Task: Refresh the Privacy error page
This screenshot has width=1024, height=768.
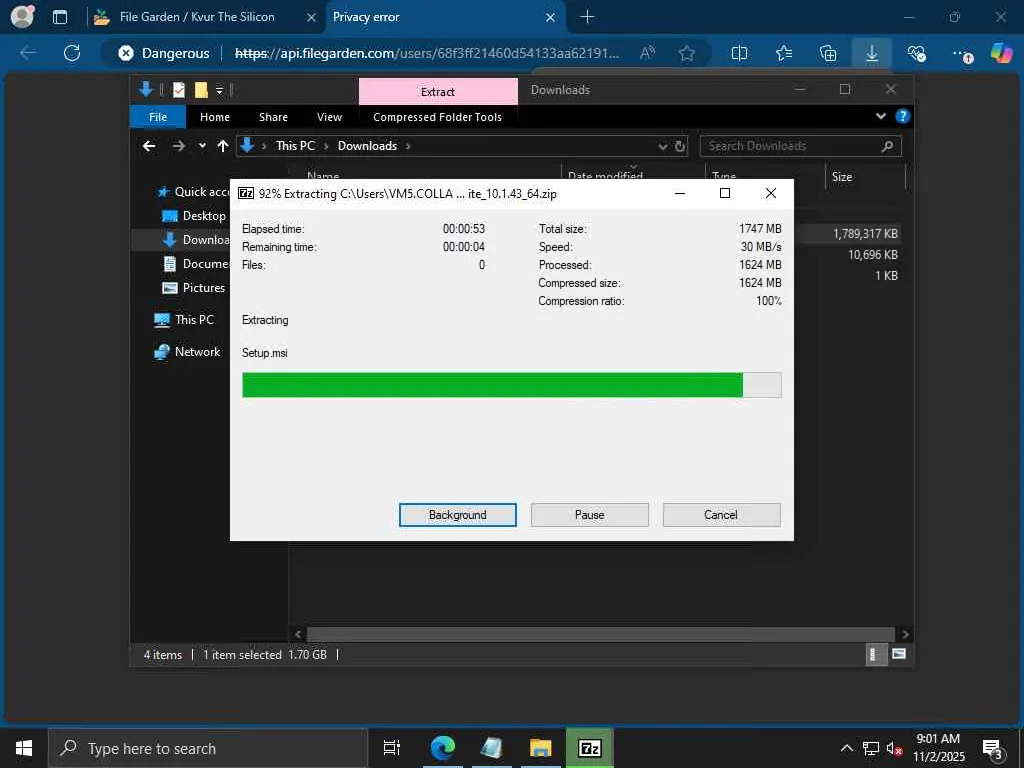Action: tap(72, 53)
